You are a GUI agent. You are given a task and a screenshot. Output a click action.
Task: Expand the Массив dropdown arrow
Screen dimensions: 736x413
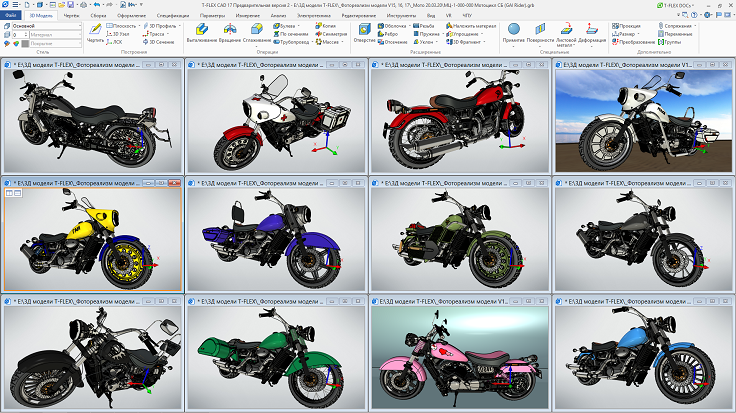click(x=342, y=42)
